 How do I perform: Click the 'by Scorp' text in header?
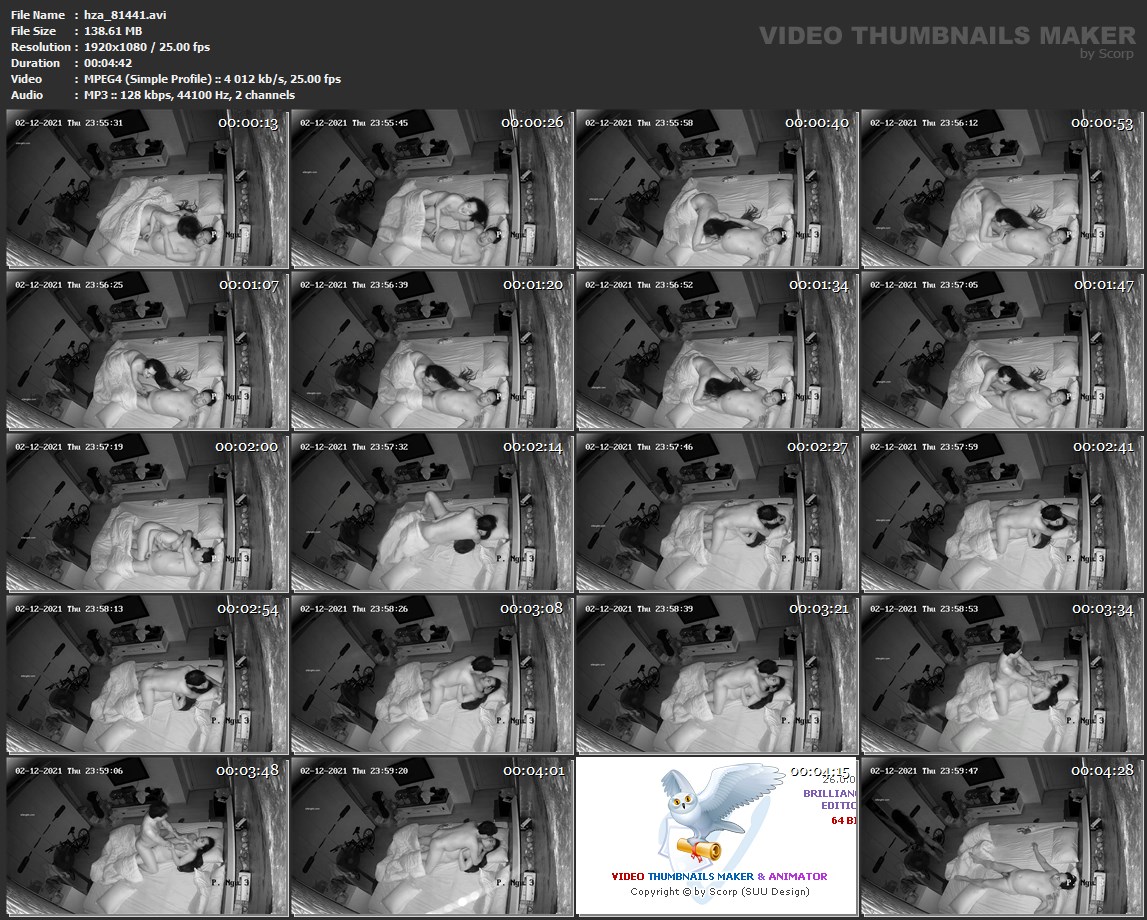point(1106,54)
